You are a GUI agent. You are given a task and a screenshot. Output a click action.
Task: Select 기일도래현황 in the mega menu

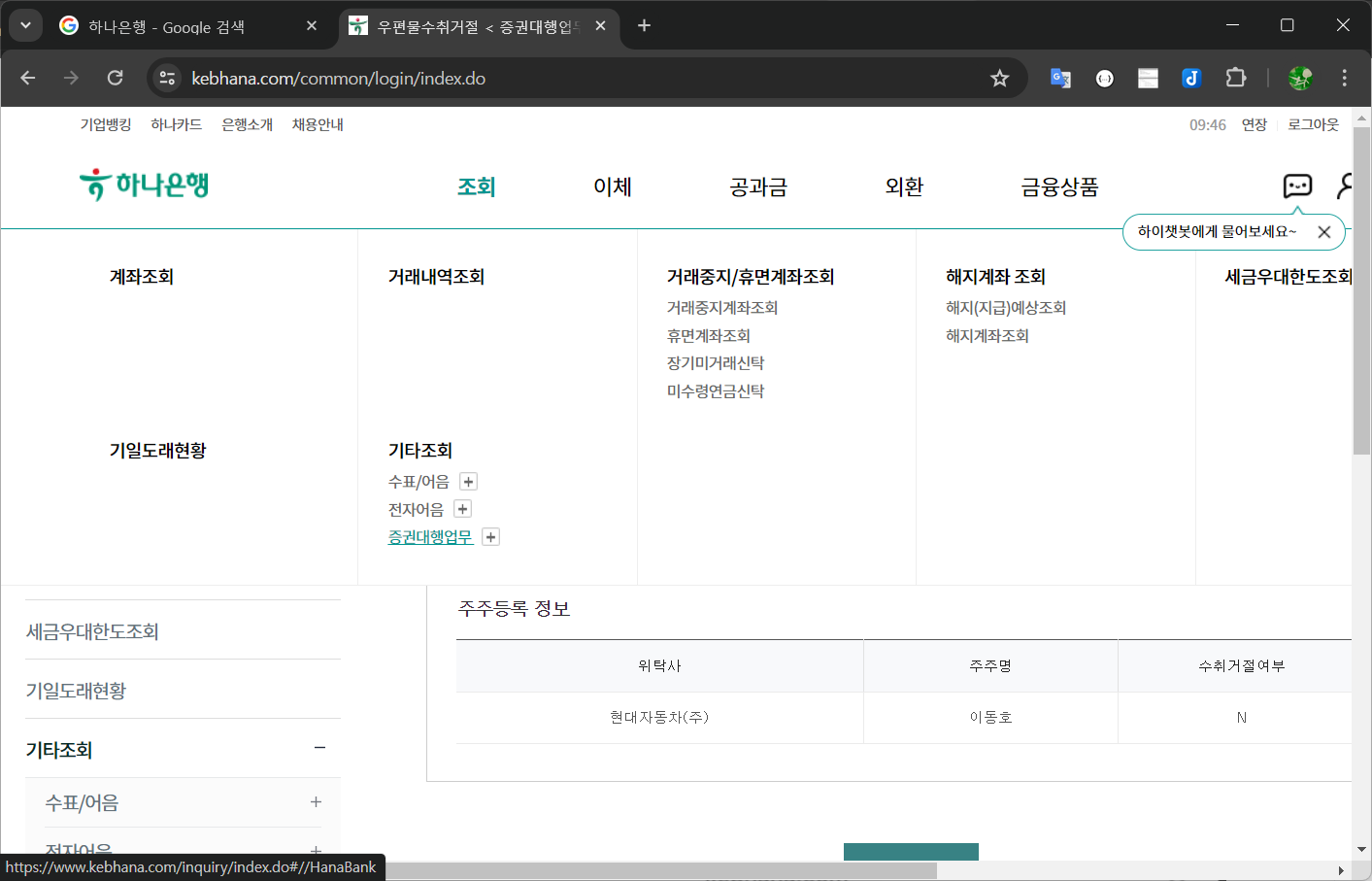158,451
